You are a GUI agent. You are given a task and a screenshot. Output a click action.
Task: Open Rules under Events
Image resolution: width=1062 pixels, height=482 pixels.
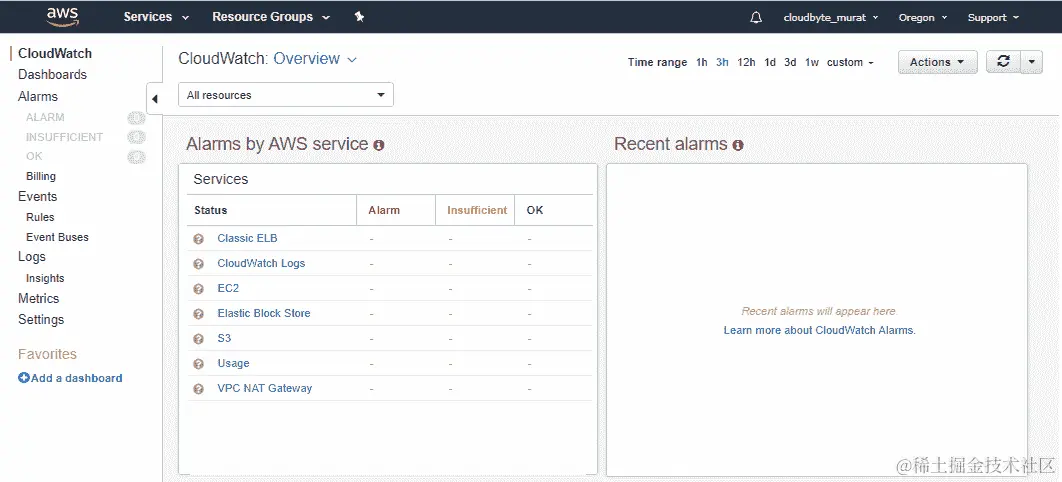(x=40, y=217)
